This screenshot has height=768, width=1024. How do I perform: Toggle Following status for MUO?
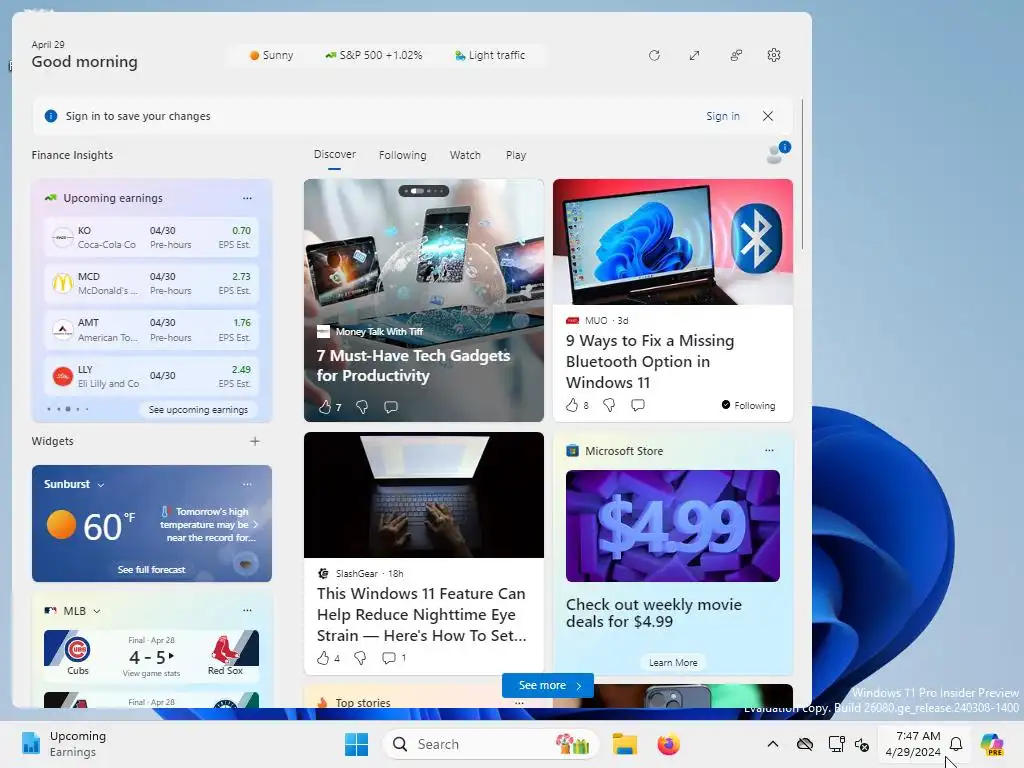pyautogui.click(x=748, y=406)
